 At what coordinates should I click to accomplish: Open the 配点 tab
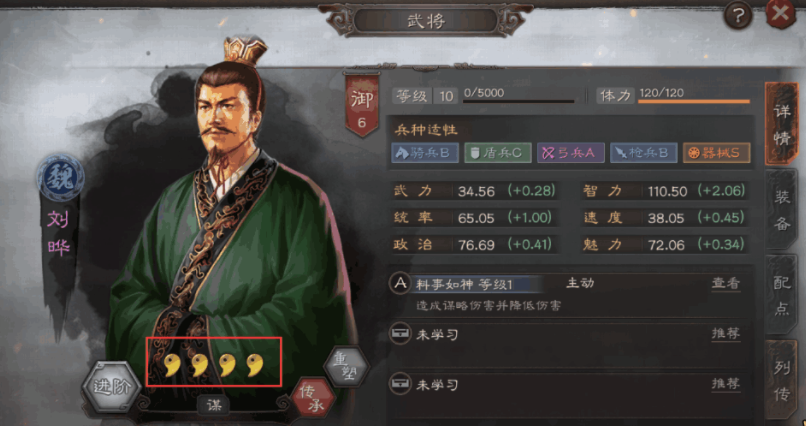click(x=782, y=297)
